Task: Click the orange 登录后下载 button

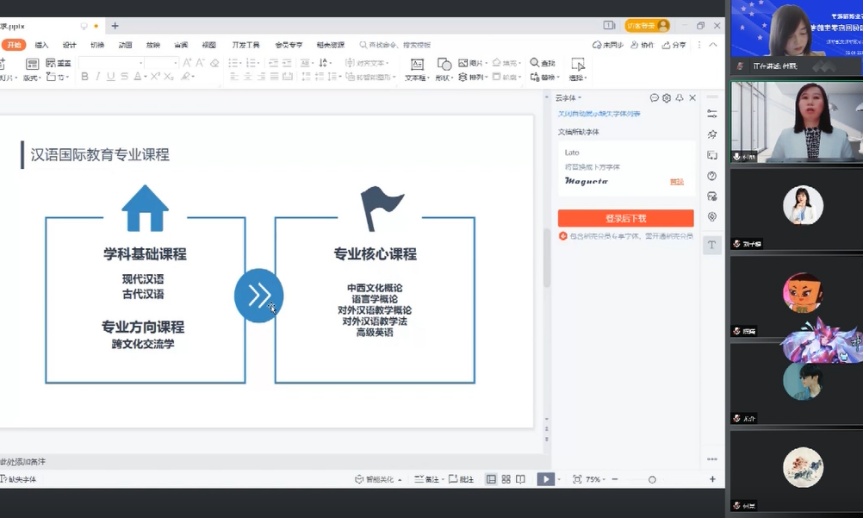Action: click(x=625, y=218)
